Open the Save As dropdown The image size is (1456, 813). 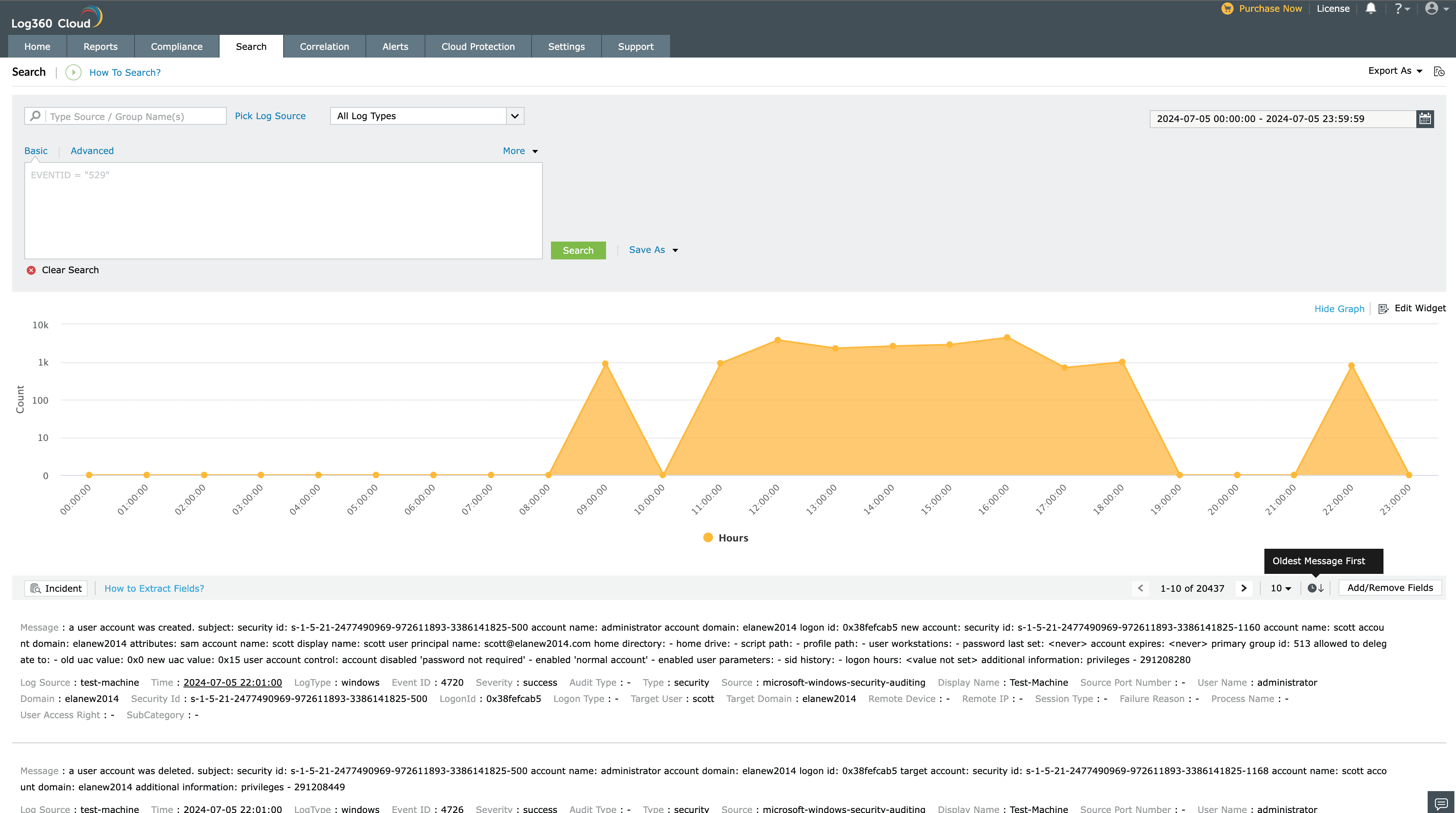point(653,250)
